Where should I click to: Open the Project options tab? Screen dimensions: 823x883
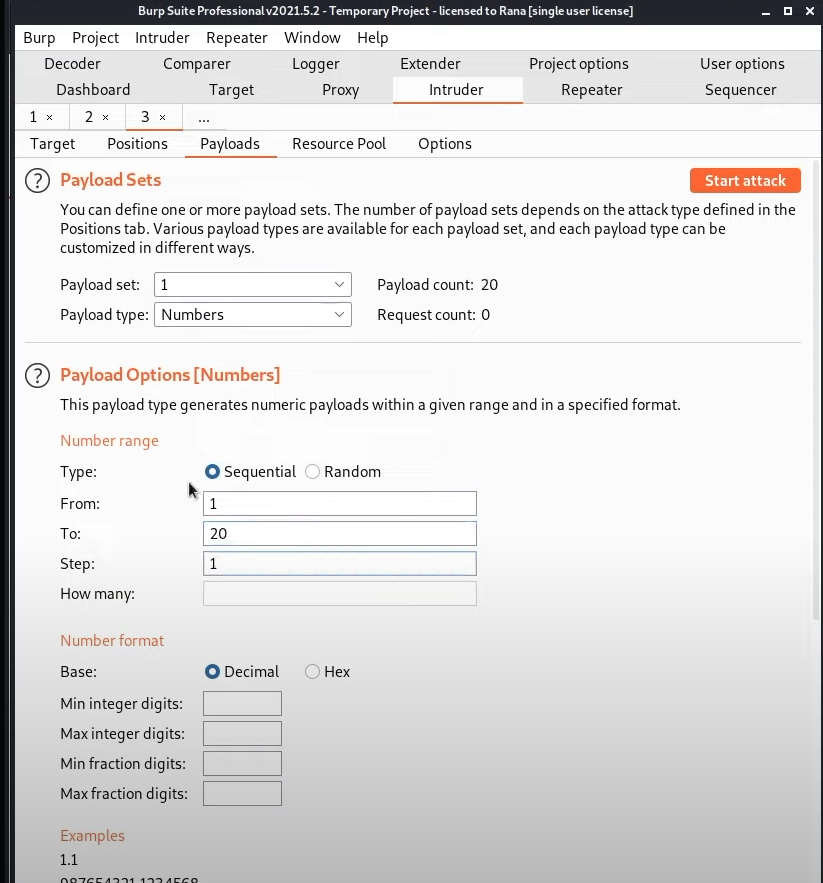pyautogui.click(x=579, y=64)
